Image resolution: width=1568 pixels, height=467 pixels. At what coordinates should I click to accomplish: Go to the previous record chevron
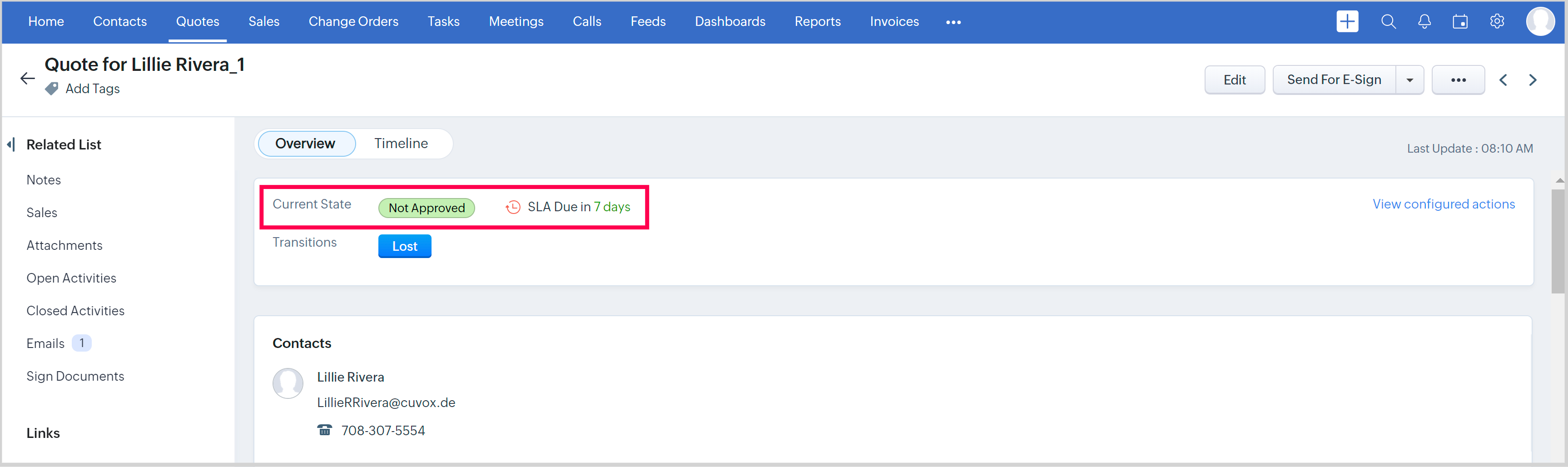click(x=1503, y=80)
